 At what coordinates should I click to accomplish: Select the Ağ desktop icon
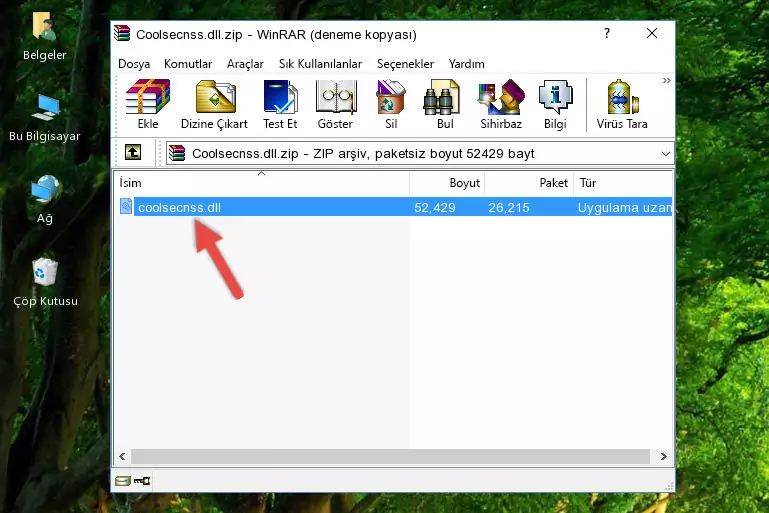(x=44, y=200)
